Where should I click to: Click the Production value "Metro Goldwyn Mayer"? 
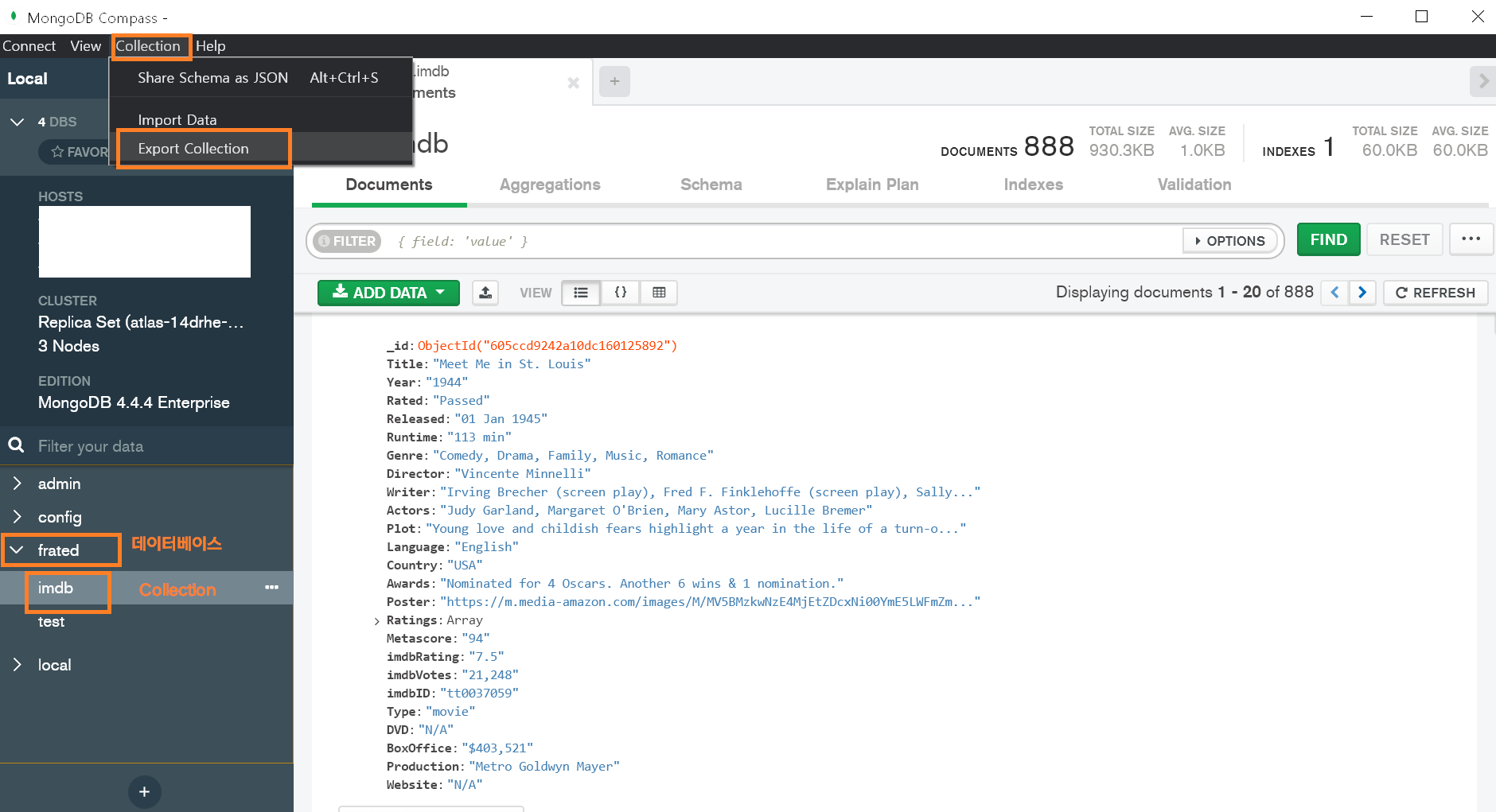click(544, 767)
